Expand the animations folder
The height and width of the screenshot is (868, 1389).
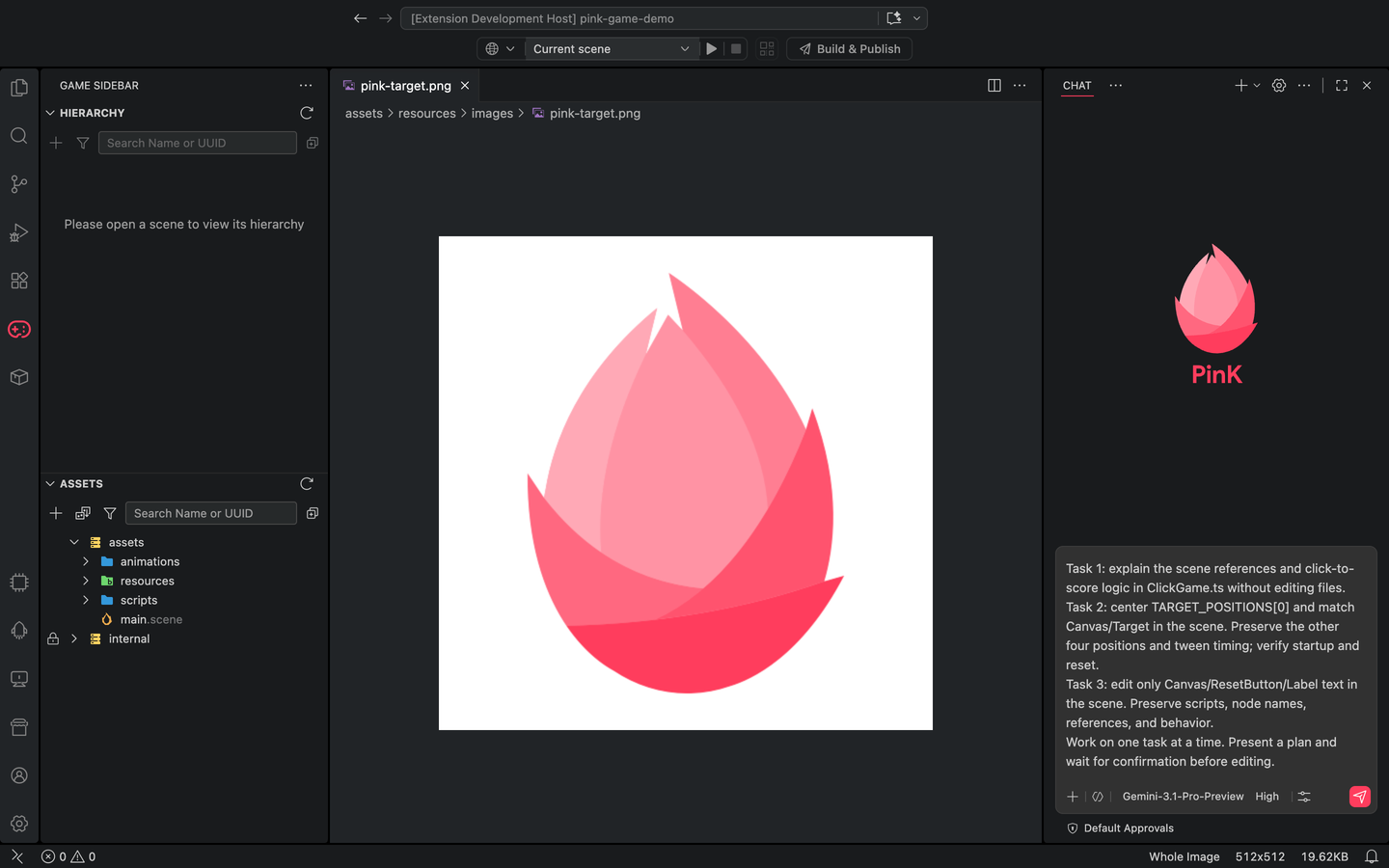[86, 561]
